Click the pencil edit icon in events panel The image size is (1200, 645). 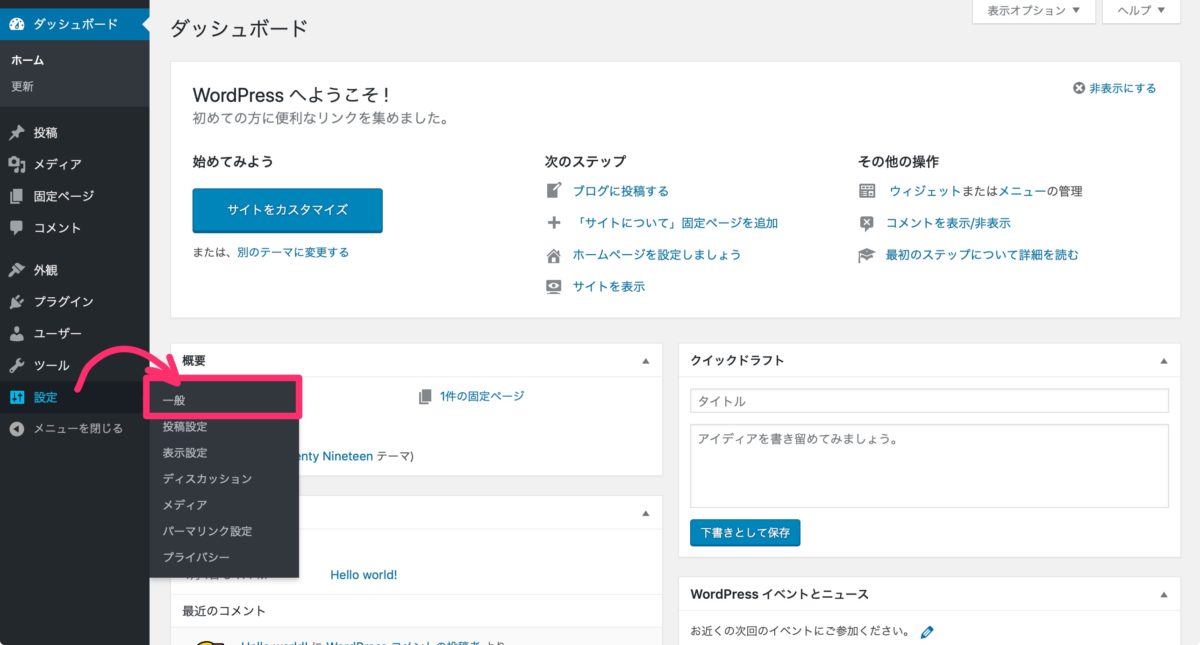pyautogui.click(x=927, y=632)
